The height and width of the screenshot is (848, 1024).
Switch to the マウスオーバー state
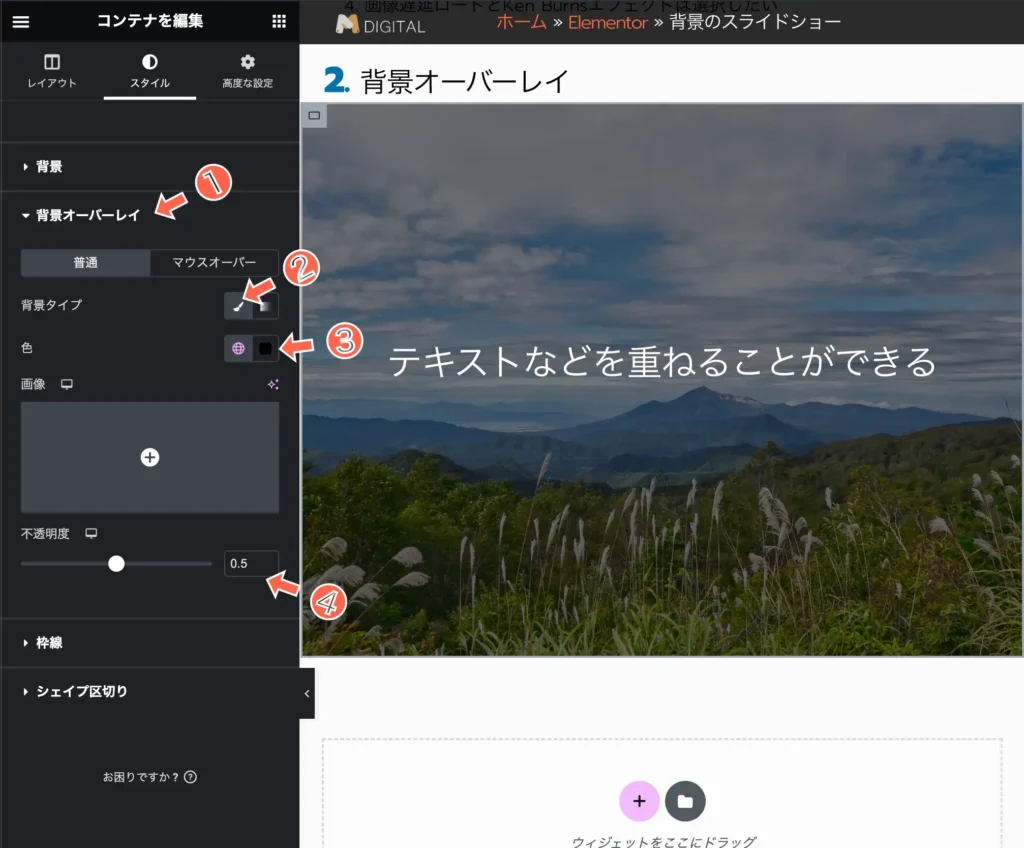[x=214, y=263]
